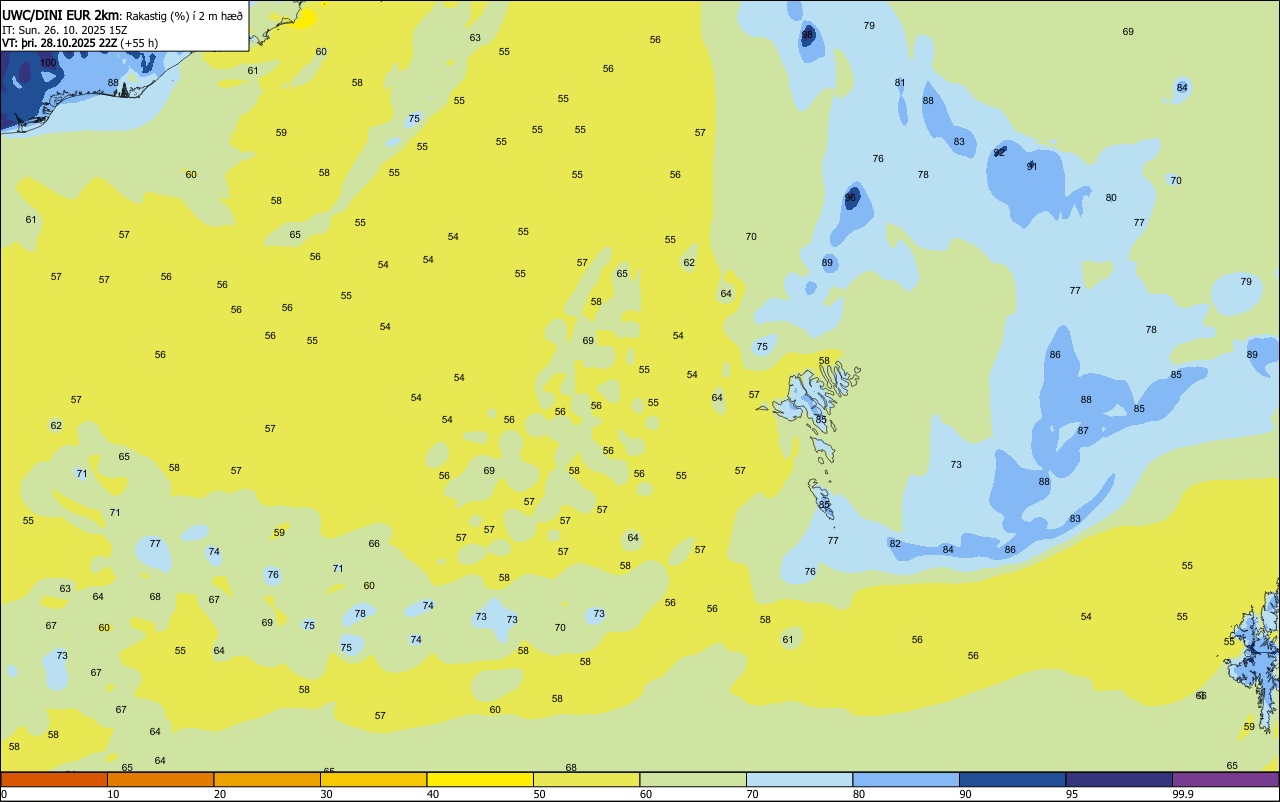
Task: Select the 60–70 light green legend swatch
Action: [x=693, y=779]
